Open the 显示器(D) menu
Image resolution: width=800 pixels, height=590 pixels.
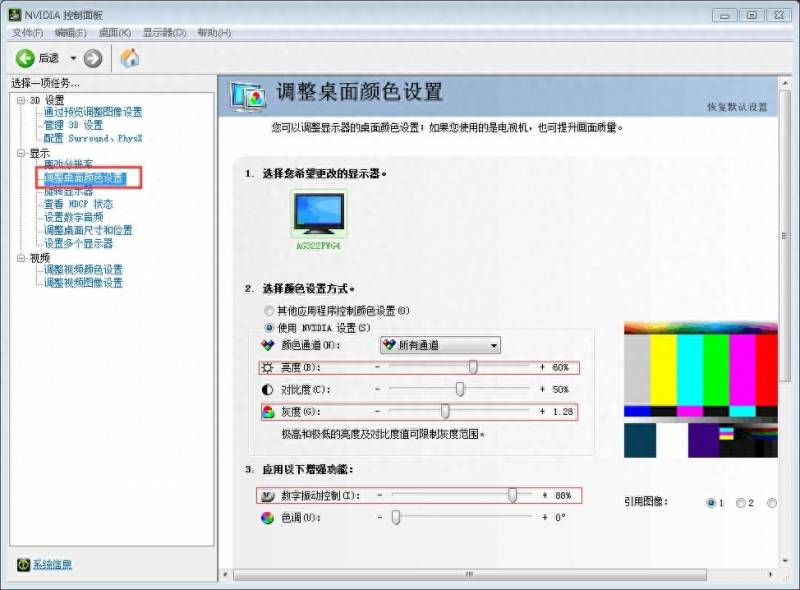coord(164,33)
